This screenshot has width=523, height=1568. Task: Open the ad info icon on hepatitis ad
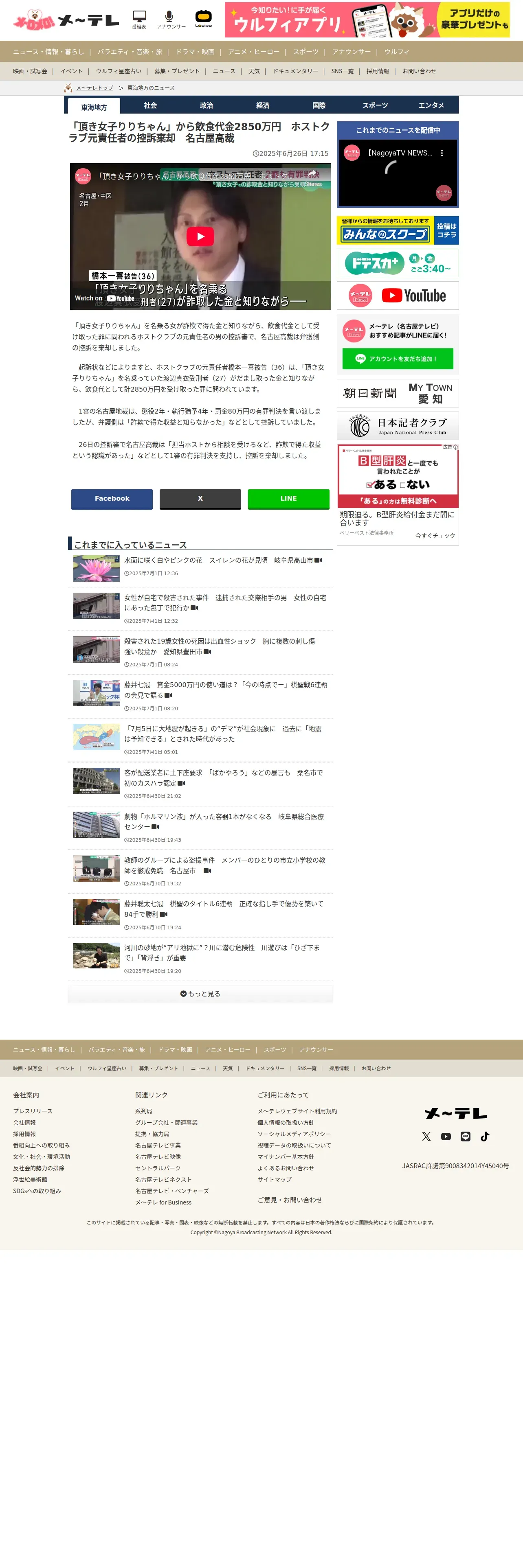(455, 447)
